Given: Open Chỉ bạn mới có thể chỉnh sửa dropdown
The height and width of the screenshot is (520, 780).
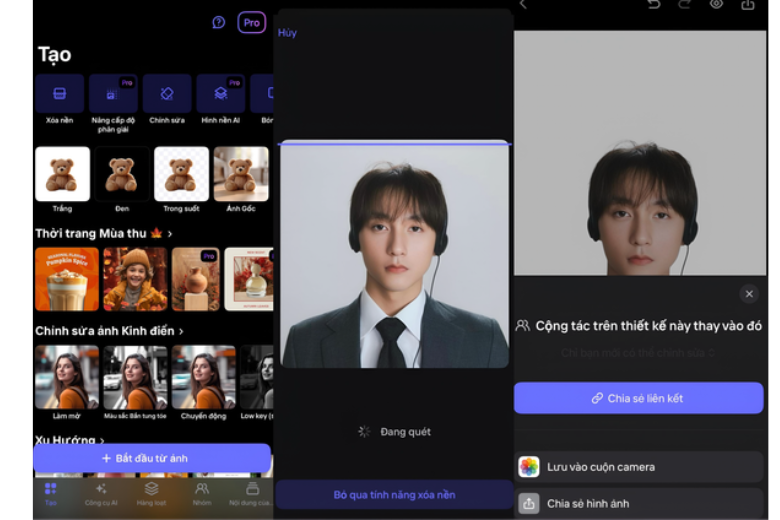Looking at the screenshot, I should click(638, 353).
